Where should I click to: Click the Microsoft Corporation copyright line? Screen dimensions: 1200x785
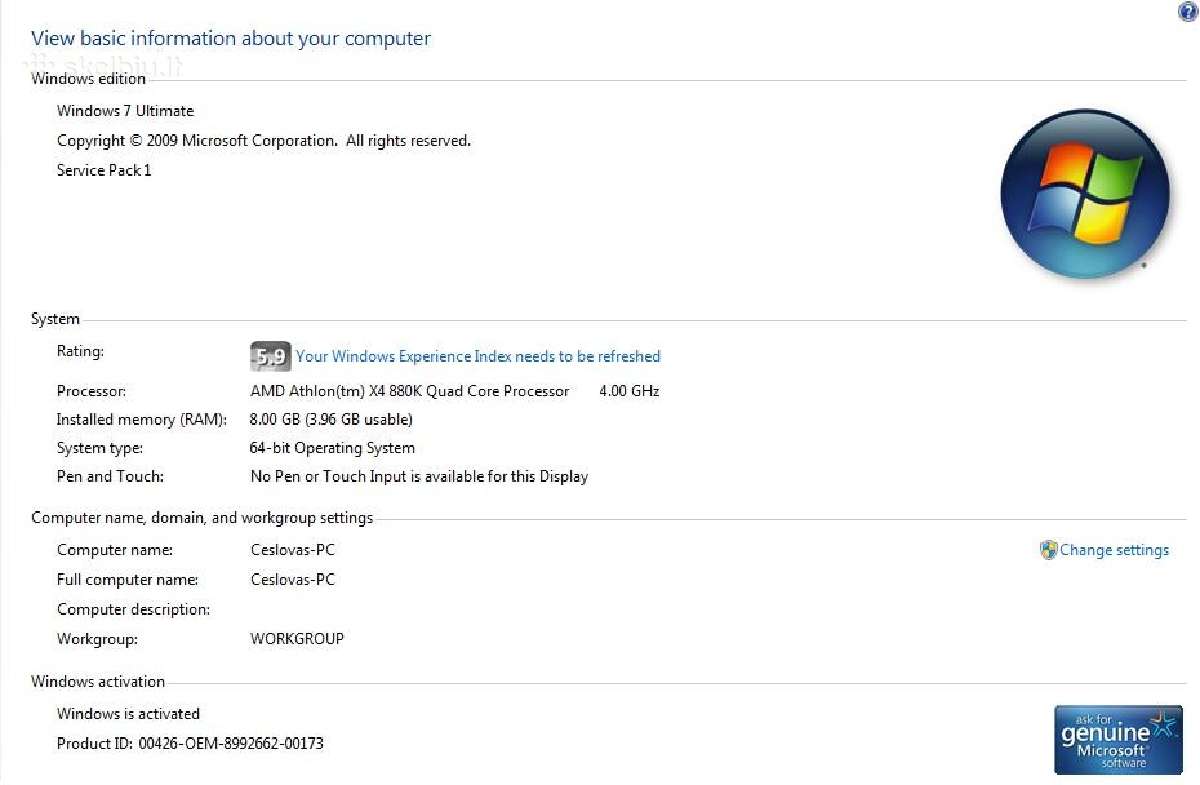point(264,141)
